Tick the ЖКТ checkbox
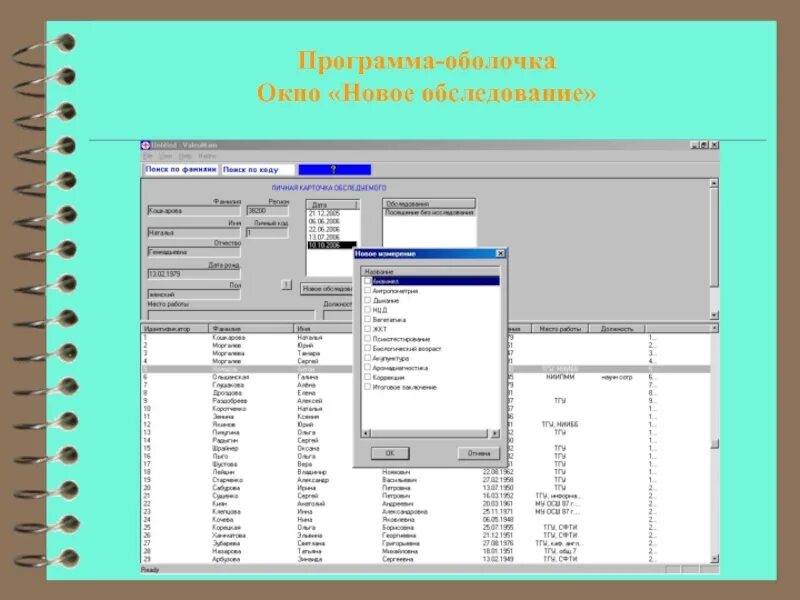 pyautogui.click(x=367, y=329)
